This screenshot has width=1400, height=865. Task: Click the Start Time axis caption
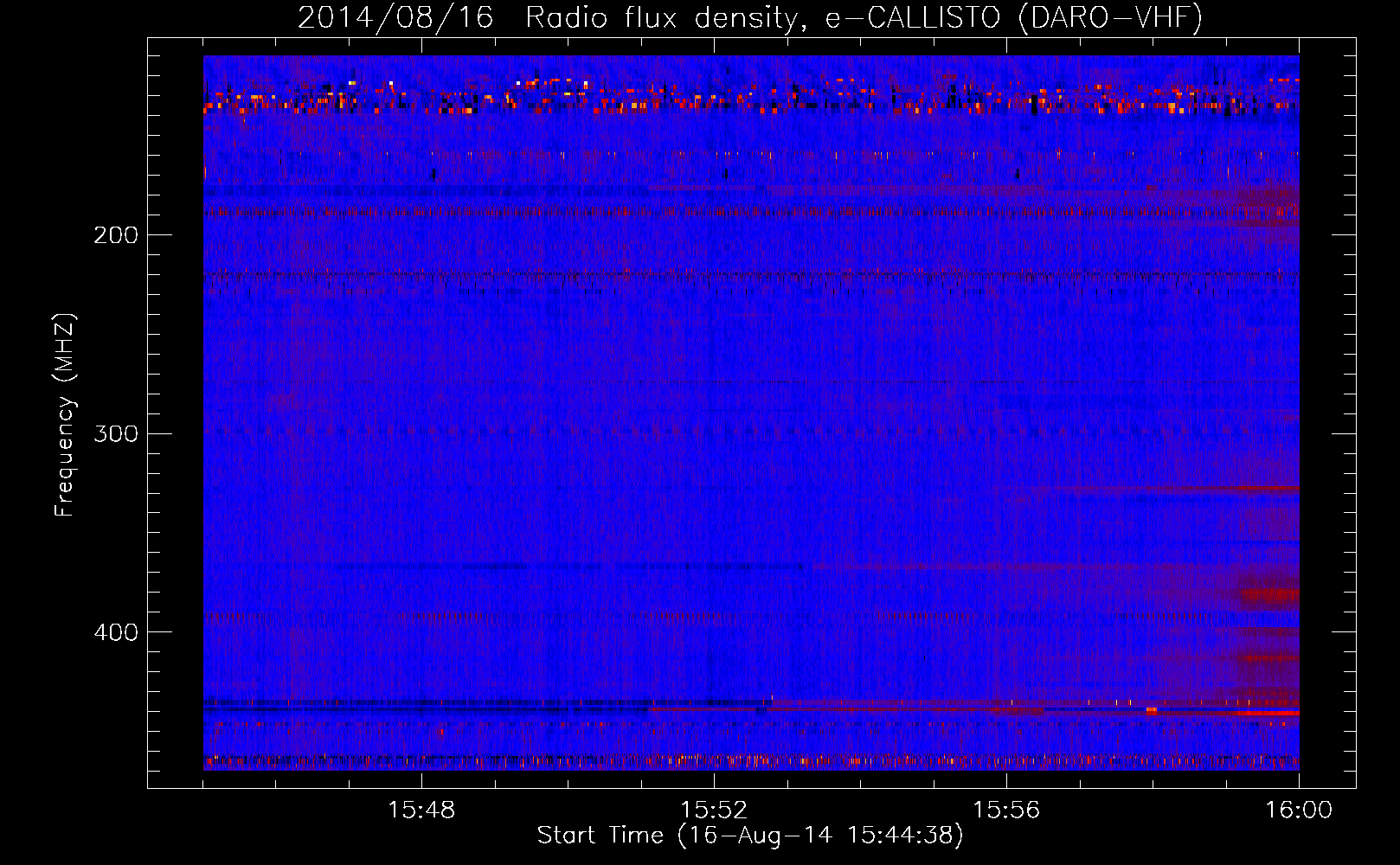[x=750, y=836]
